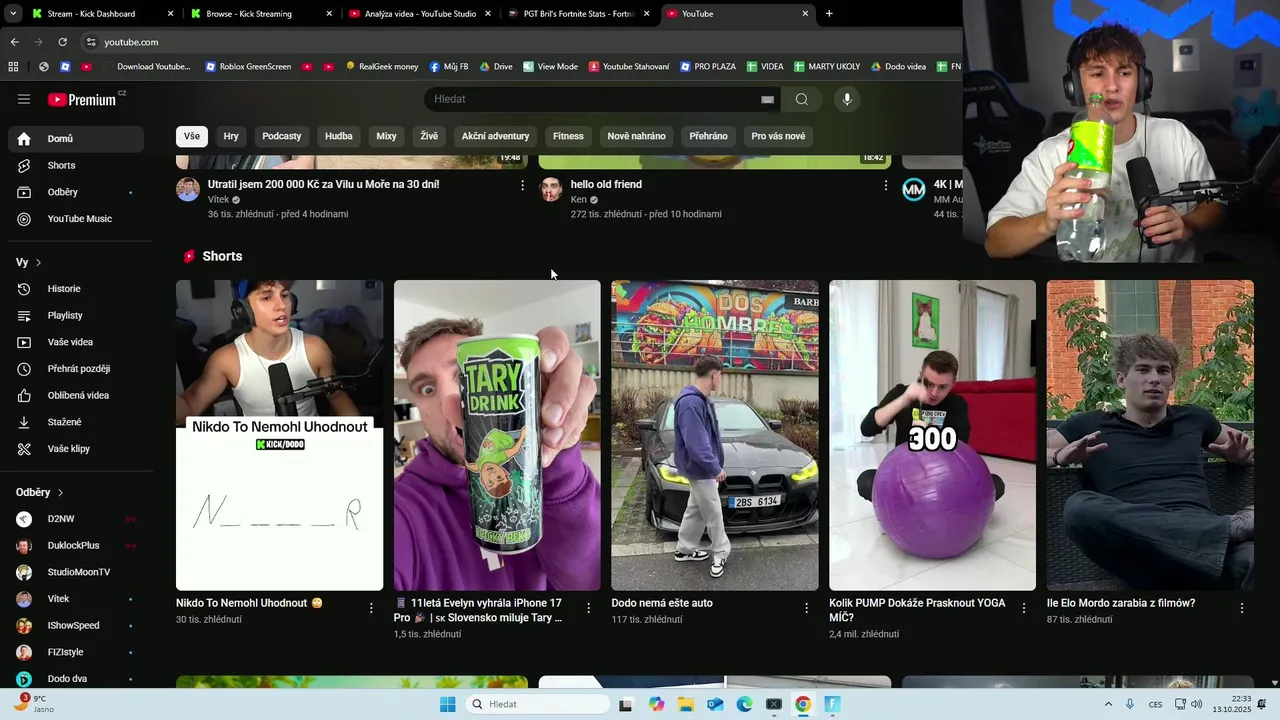The width and height of the screenshot is (1280, 720).
Task: Open the RealGeek money bookmark
Action: [x=382, y=67]
